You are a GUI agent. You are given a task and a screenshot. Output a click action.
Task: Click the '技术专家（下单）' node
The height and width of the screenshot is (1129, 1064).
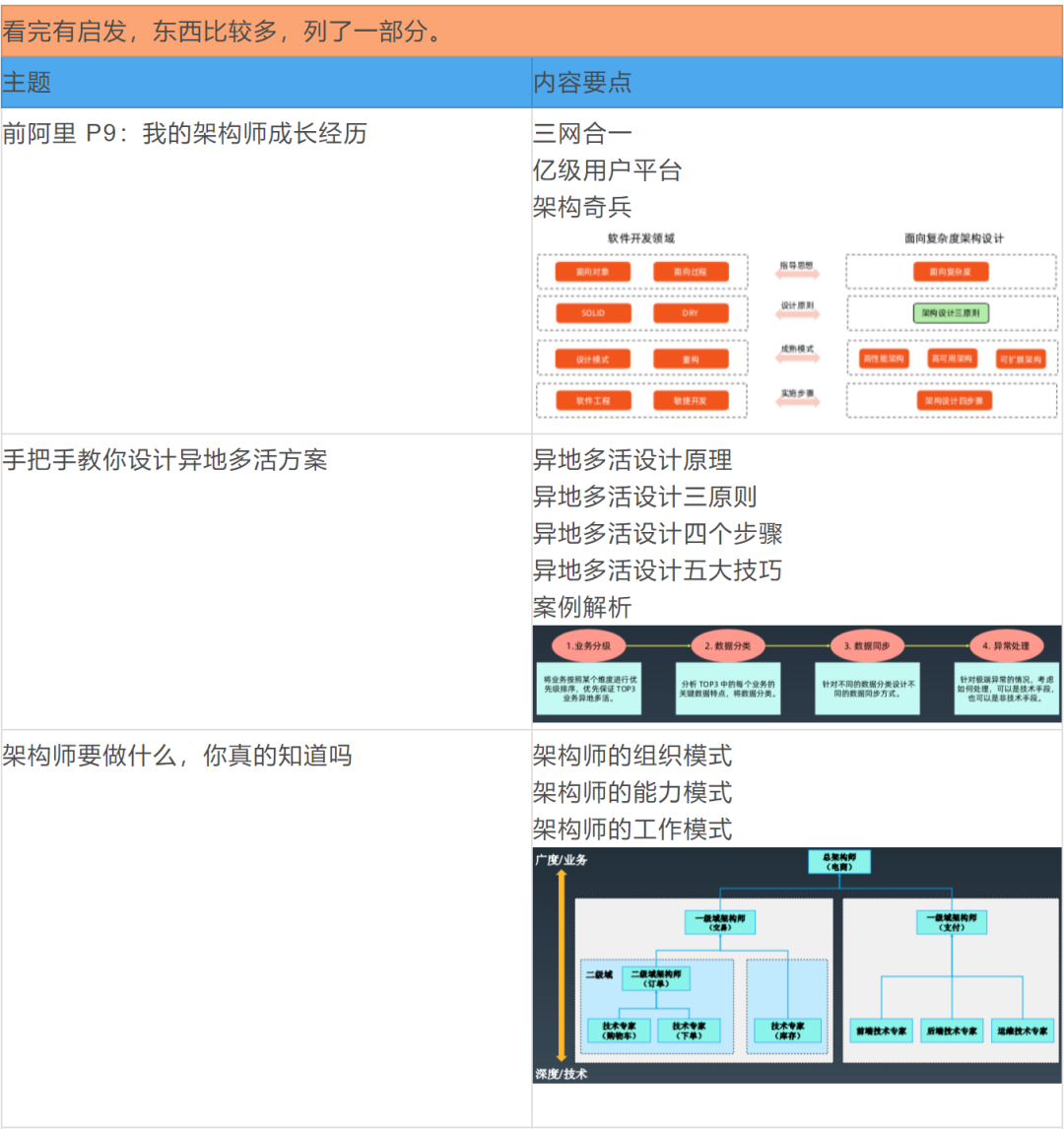point(689,1030)
